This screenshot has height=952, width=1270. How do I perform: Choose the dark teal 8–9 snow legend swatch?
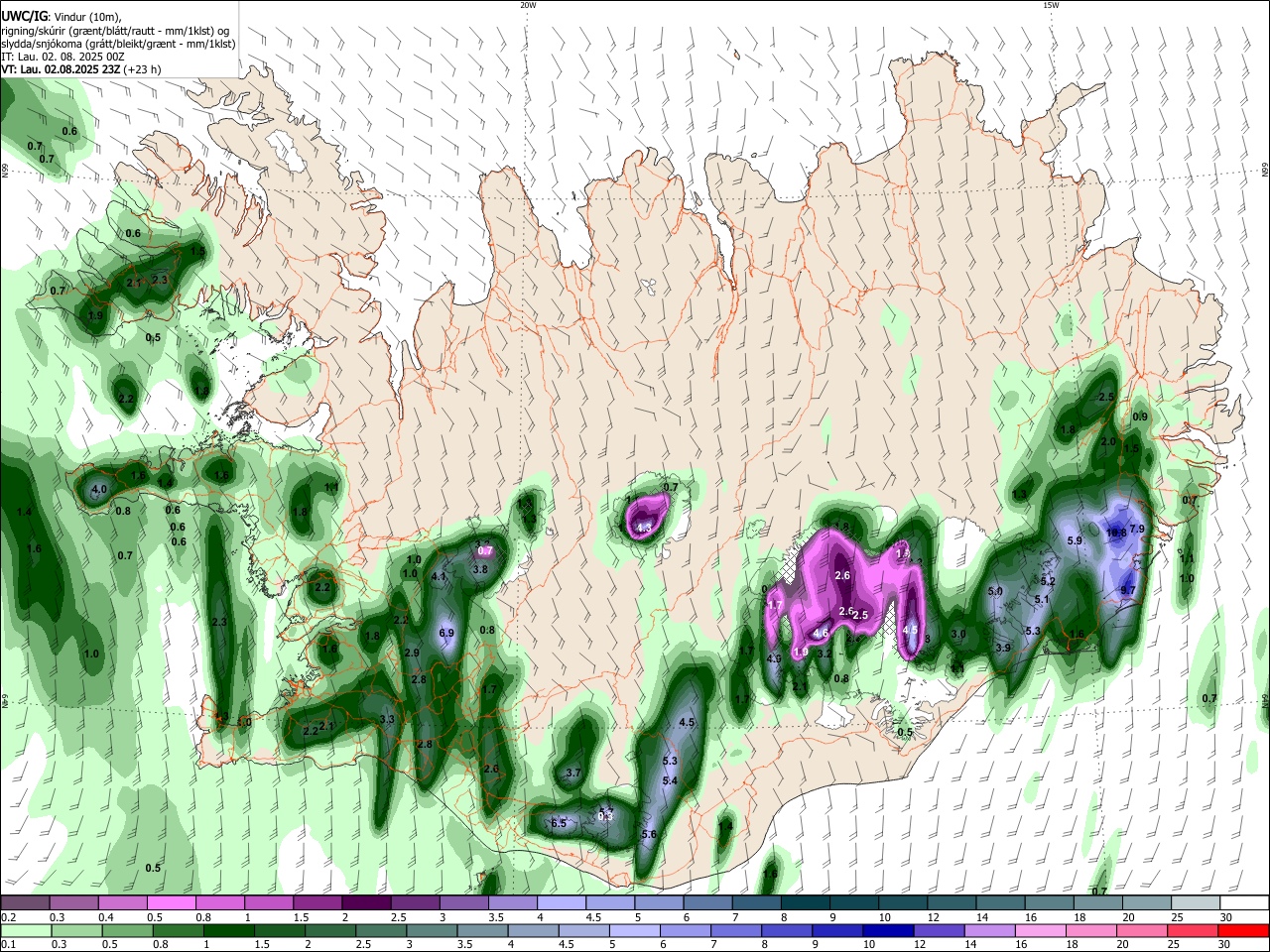[806, 903]
